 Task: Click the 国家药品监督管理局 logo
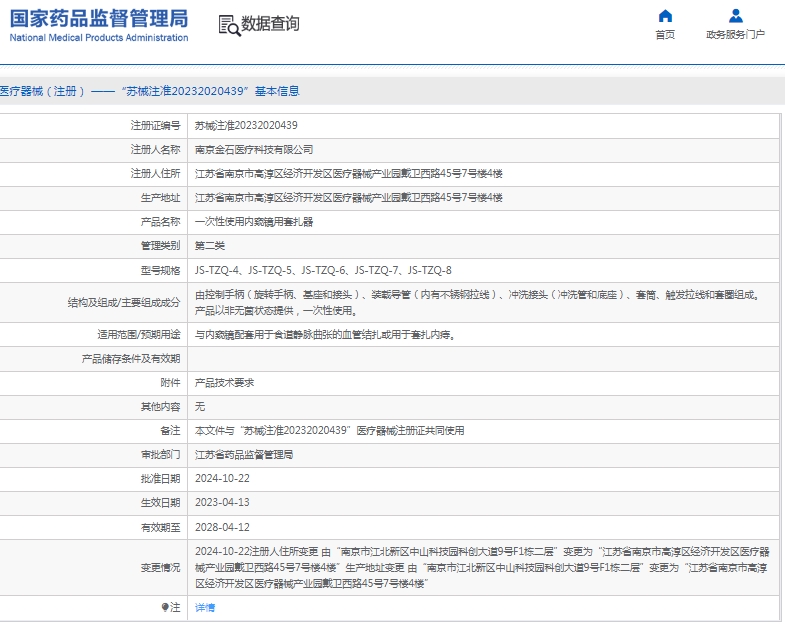click(x=99, y=19)
